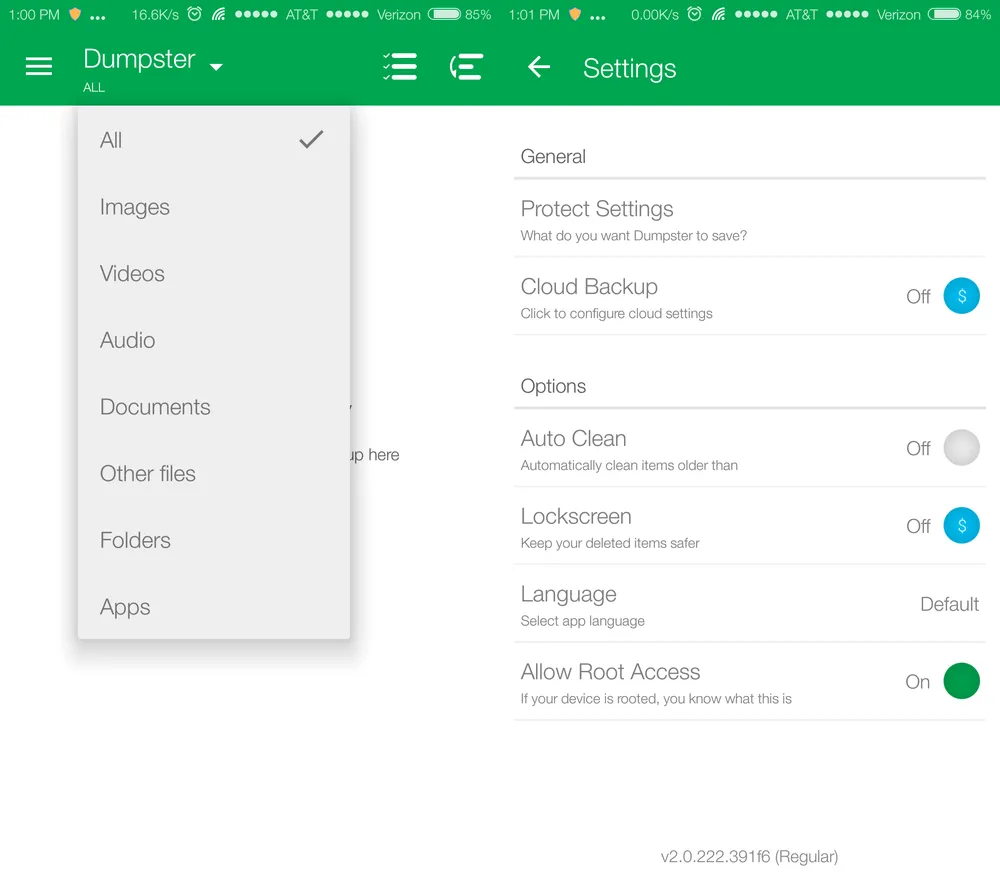Viewport: 1000px width, 889px height.
Task: Disable the Allow Root Access toggle
Action: [961, 681]
